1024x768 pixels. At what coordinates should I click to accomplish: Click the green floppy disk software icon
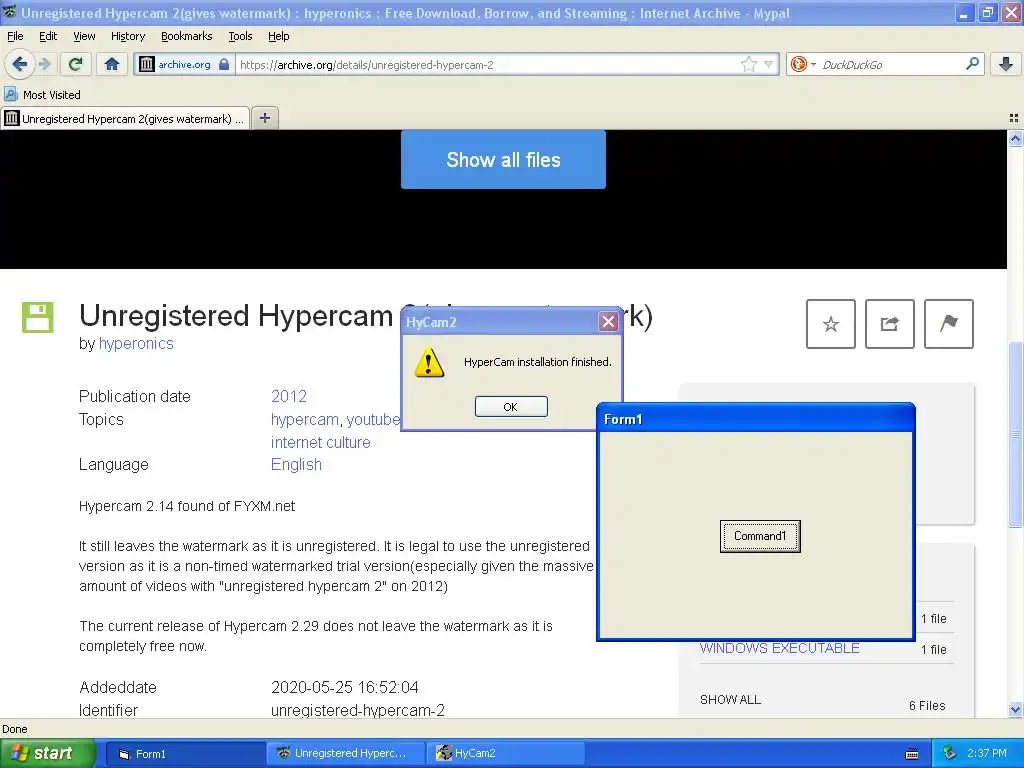[x=38, y=317]
